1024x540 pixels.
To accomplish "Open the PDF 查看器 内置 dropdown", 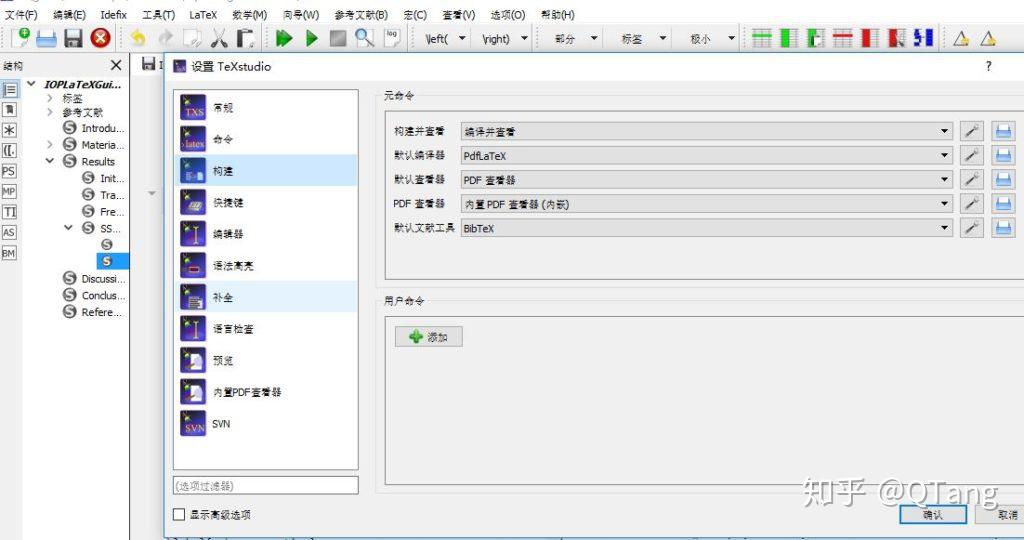I will pos(707,204).
